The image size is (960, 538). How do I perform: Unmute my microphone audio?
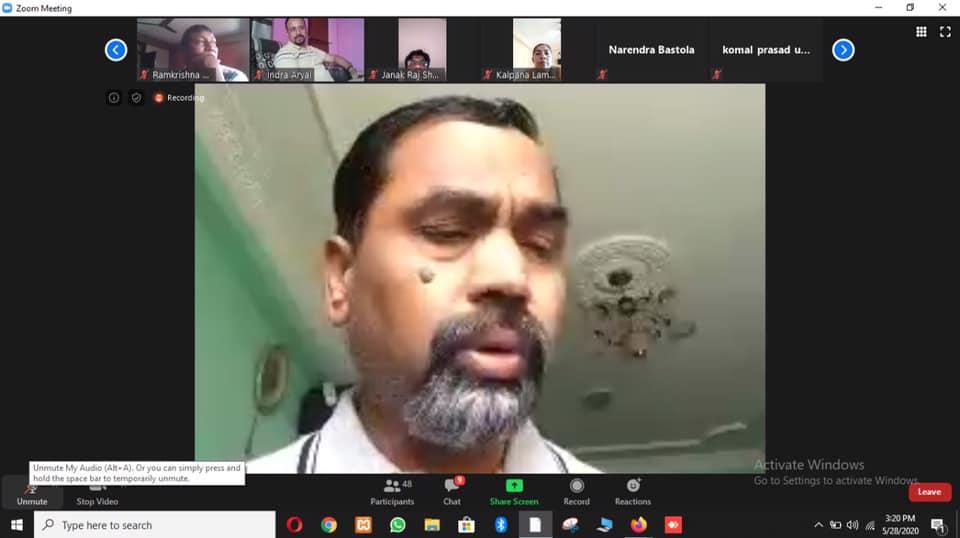point(31,492)
